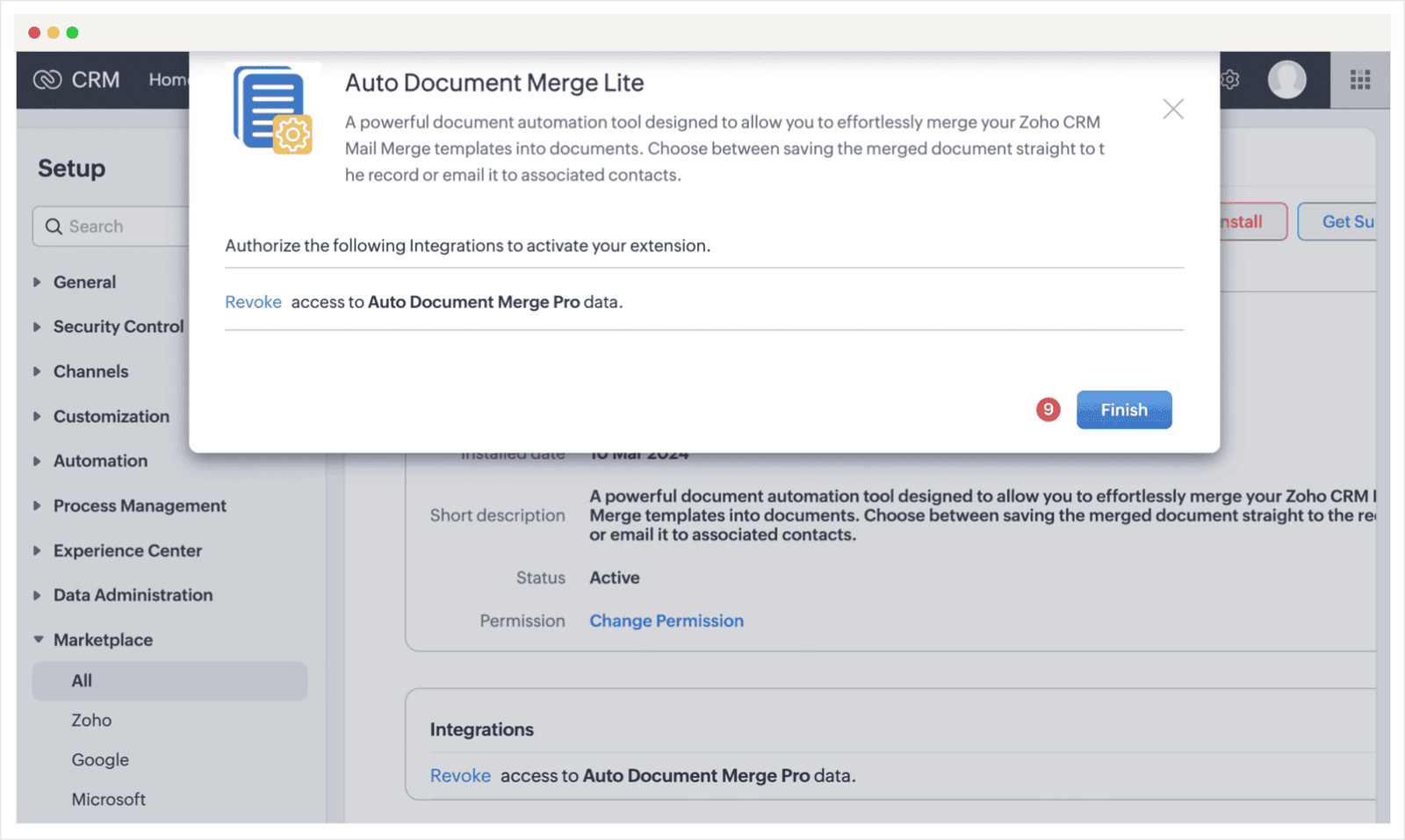This screenshot has height=840, width=1405.
Task: Select Channels in the Setup sidebar
Action: click(x=90, y=371)
